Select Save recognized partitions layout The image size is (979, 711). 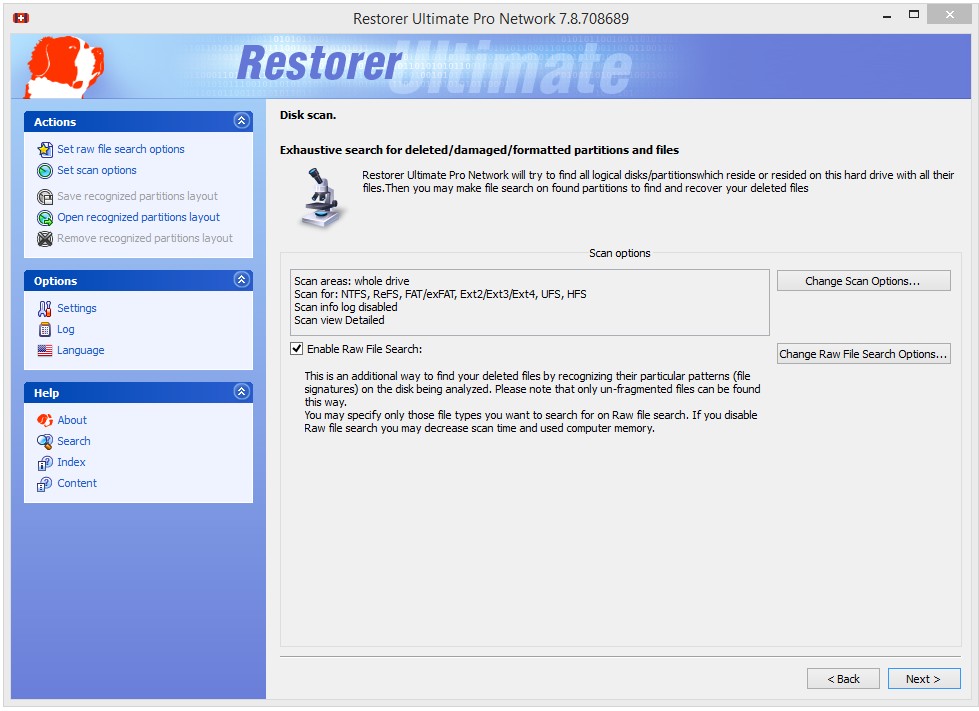coord(137,197)
